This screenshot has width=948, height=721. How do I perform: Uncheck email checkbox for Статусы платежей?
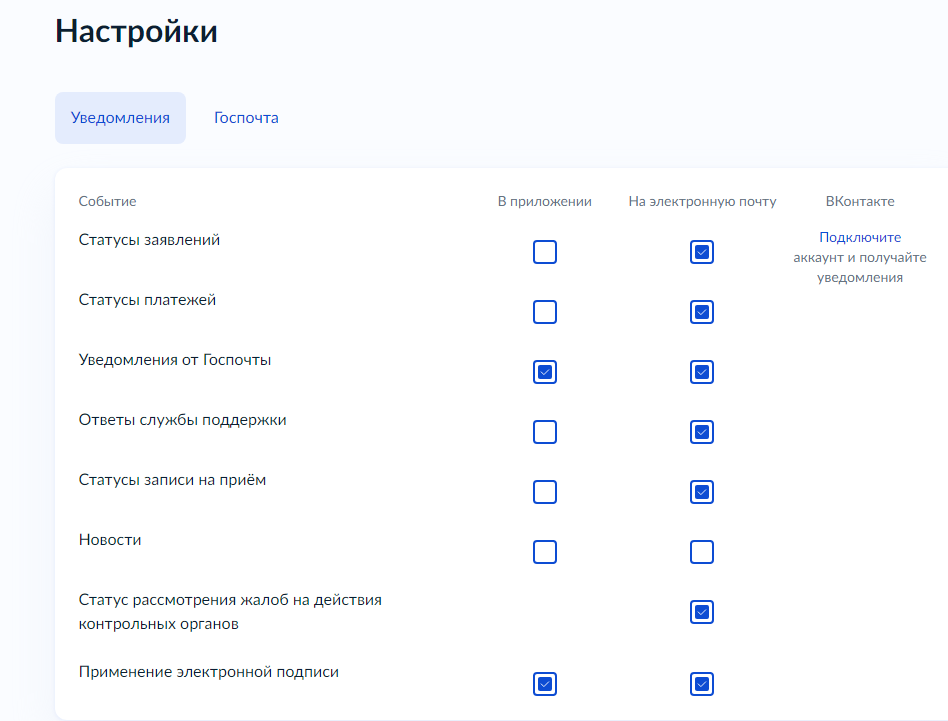coord(702,312)
